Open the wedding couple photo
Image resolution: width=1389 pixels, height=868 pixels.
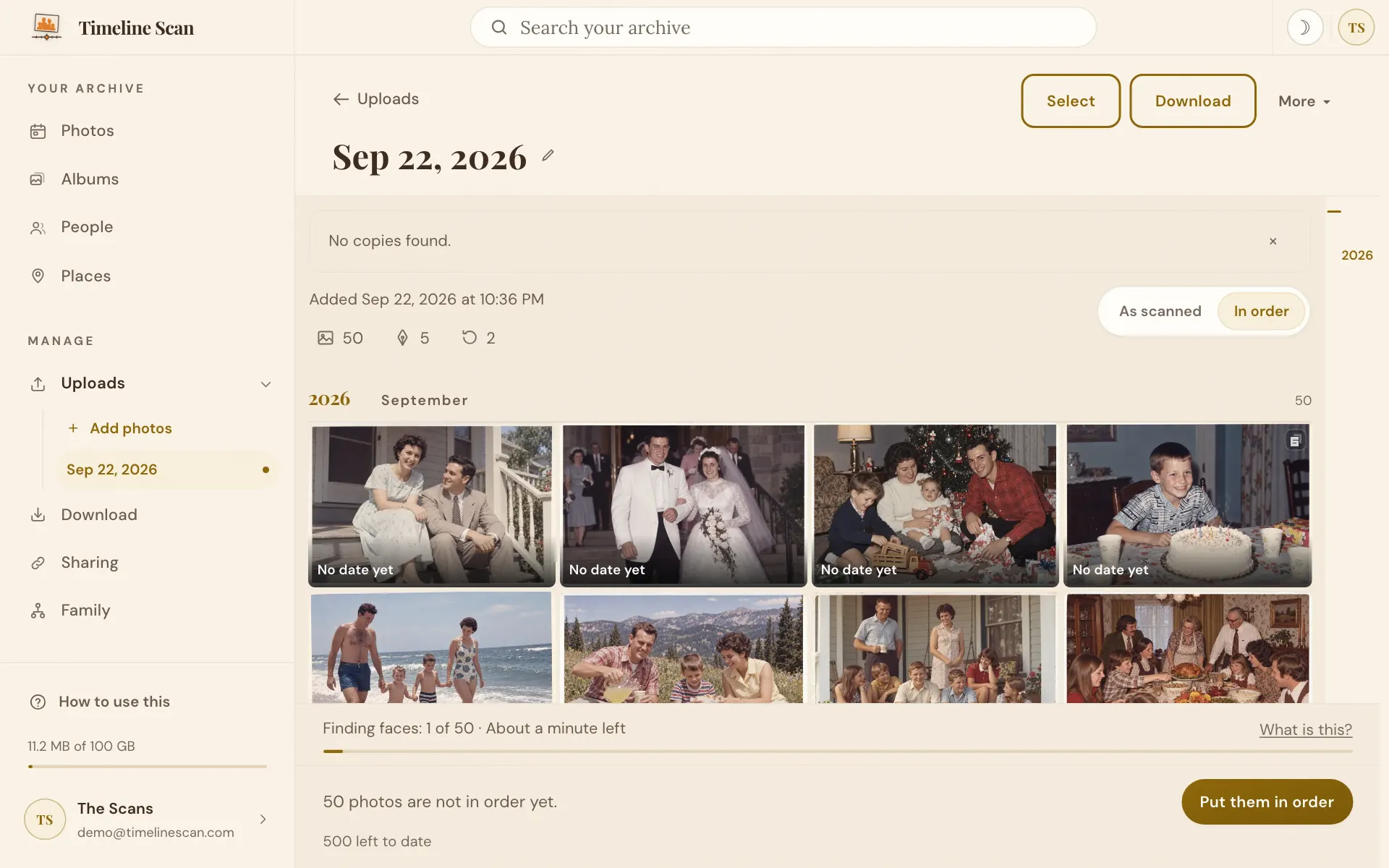point(684,505)
